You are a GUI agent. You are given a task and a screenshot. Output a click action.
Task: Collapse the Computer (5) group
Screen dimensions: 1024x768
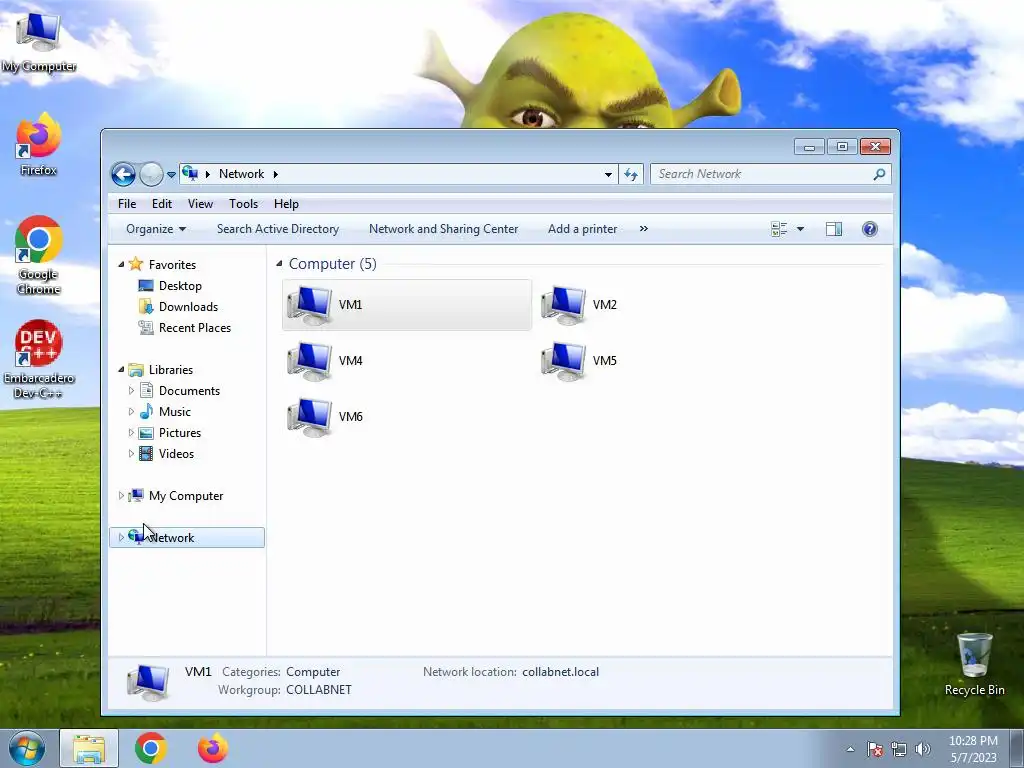tap(280, 264)
